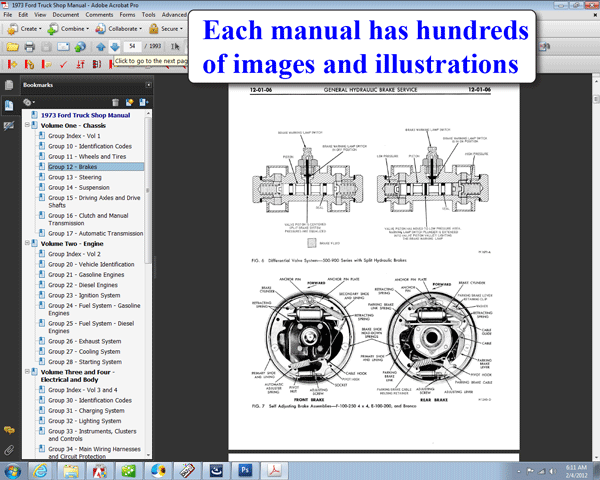Click the system tray volume icon
Image resolution: width=600 pixels, height=480 pixels.
[553, 471]
